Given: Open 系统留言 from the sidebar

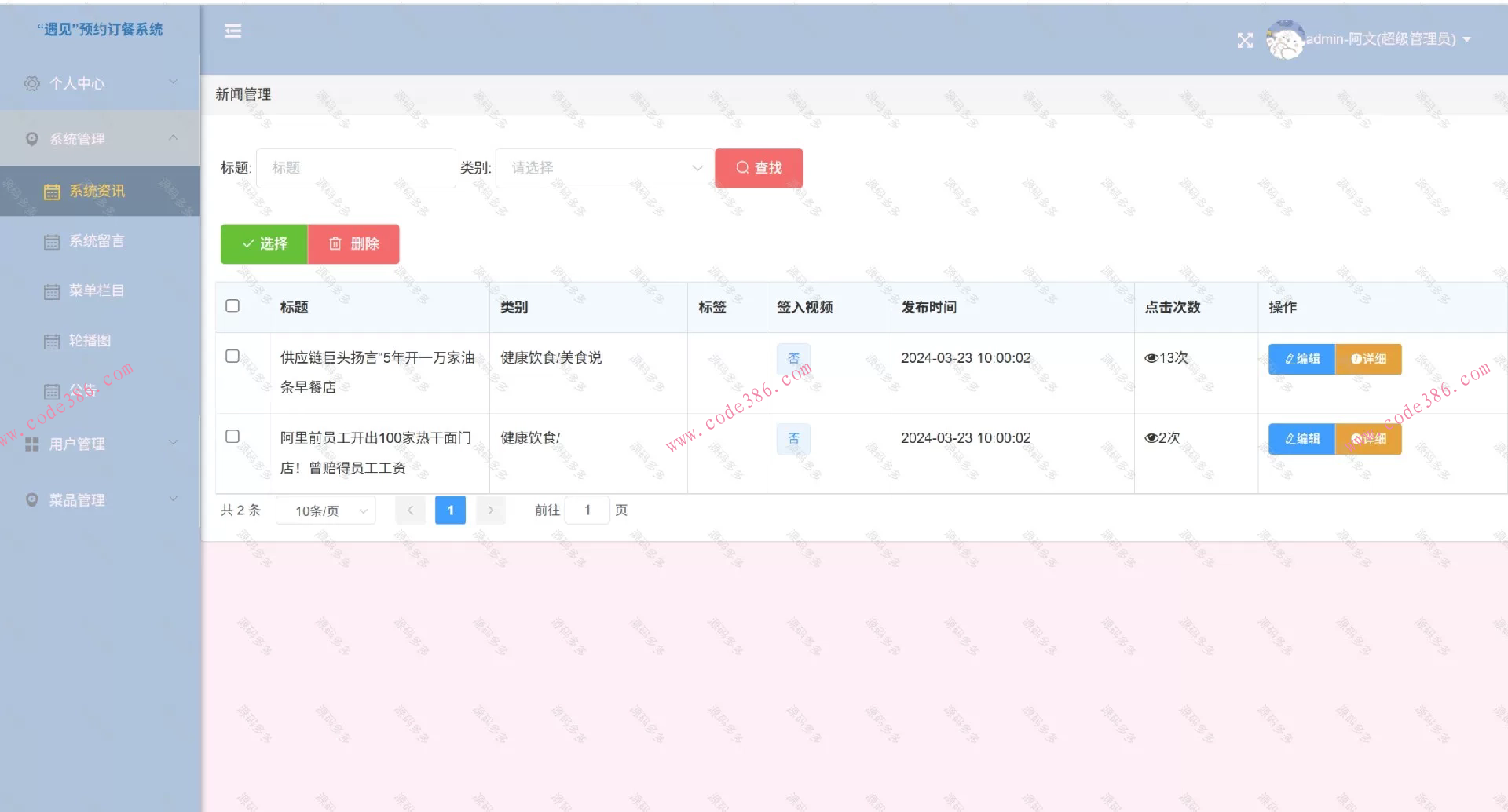Looking at the screenshot, I should (x=96, y=241).
